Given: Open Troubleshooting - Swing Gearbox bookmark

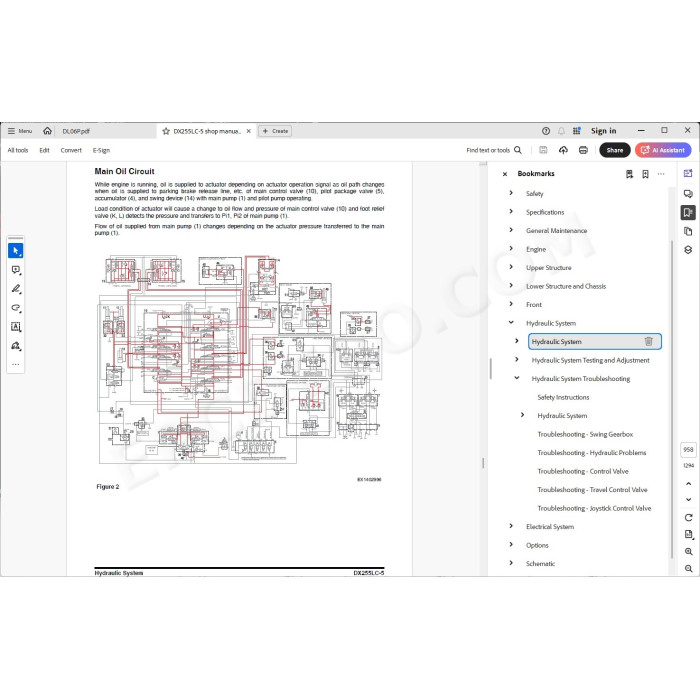Looking at the screenshot, I should 585,434.
